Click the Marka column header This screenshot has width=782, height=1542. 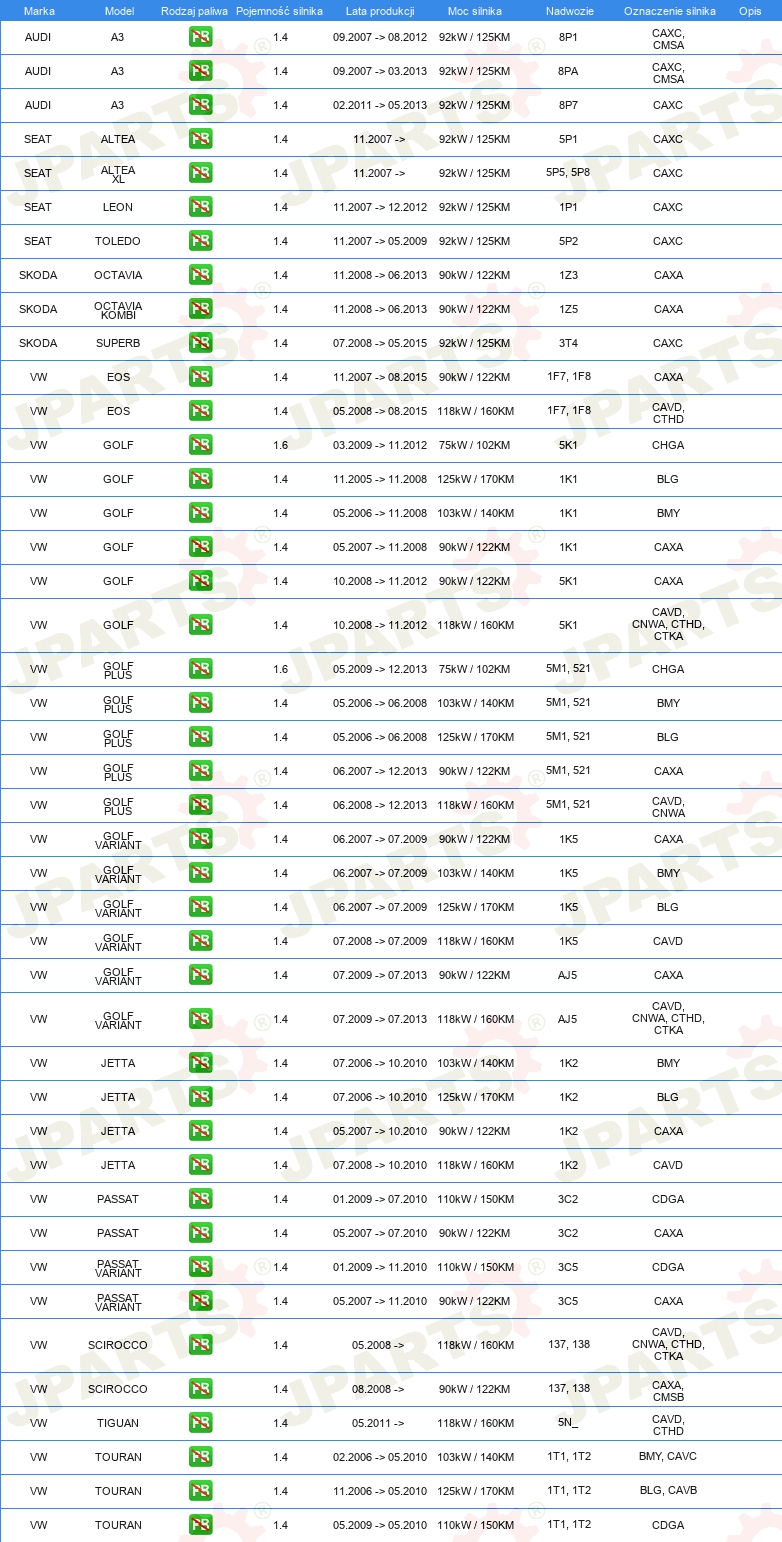point(39,11)
